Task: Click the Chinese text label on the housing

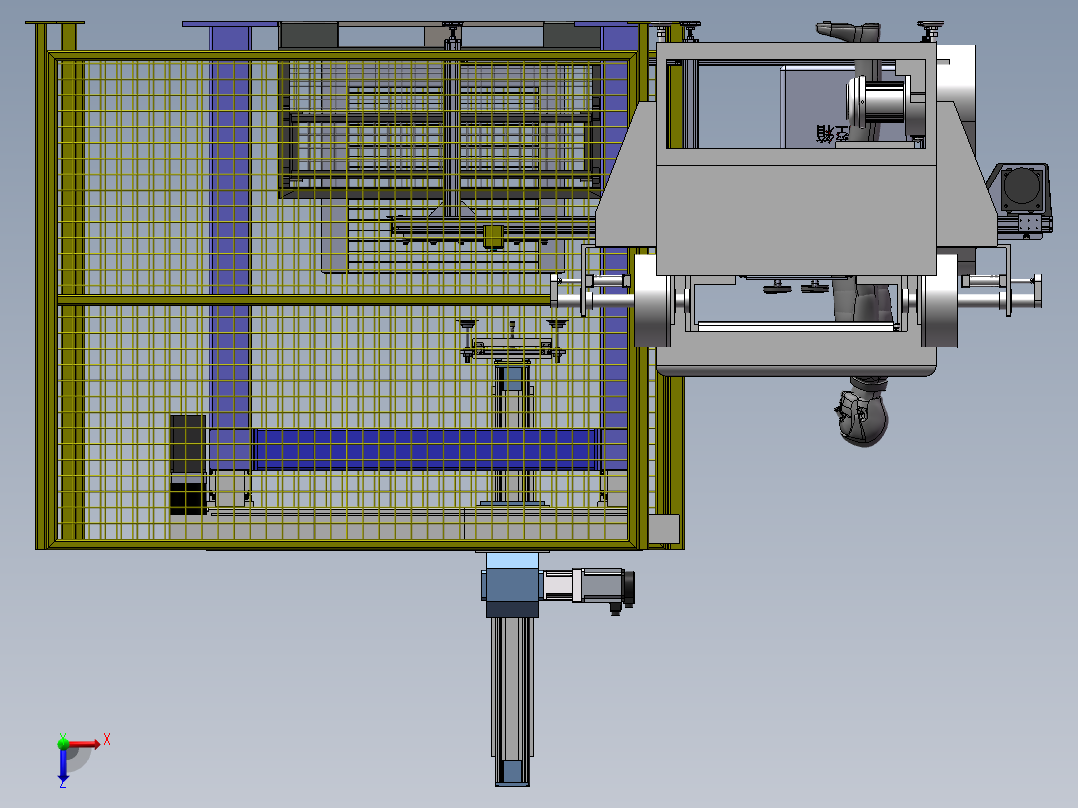Action: click(832, 133)
